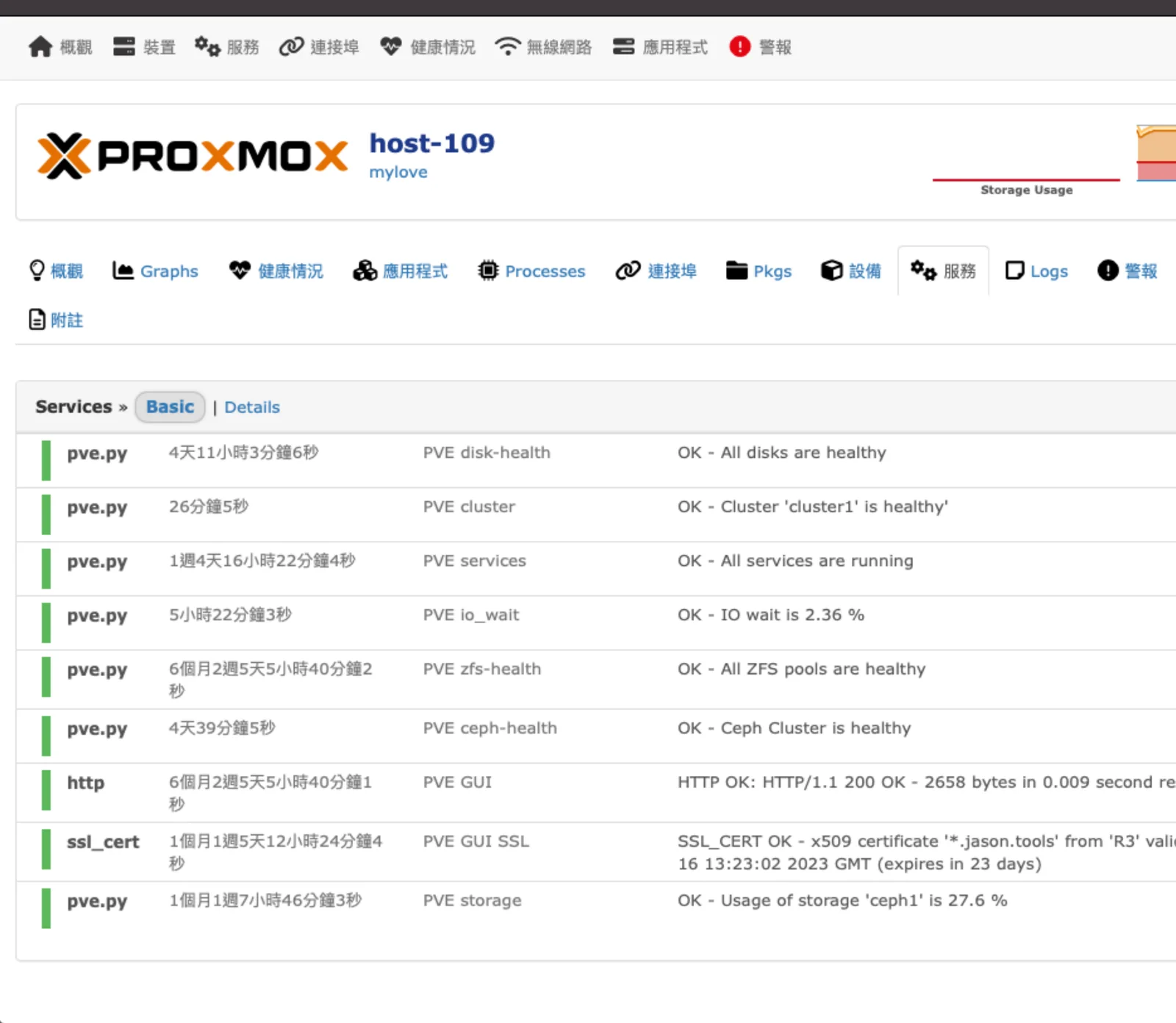Click the http service type
Image resolution: width=1176 pixels, height=1023 pixels.
[85, 783]
